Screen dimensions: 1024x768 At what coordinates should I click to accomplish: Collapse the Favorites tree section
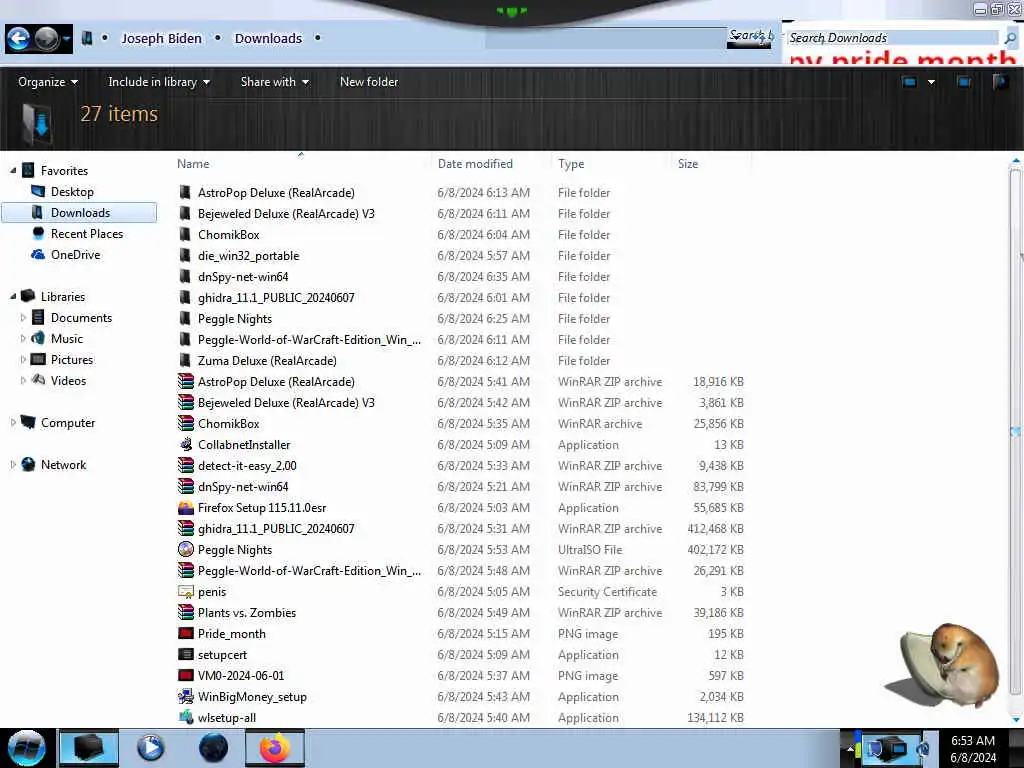[13, 170]
